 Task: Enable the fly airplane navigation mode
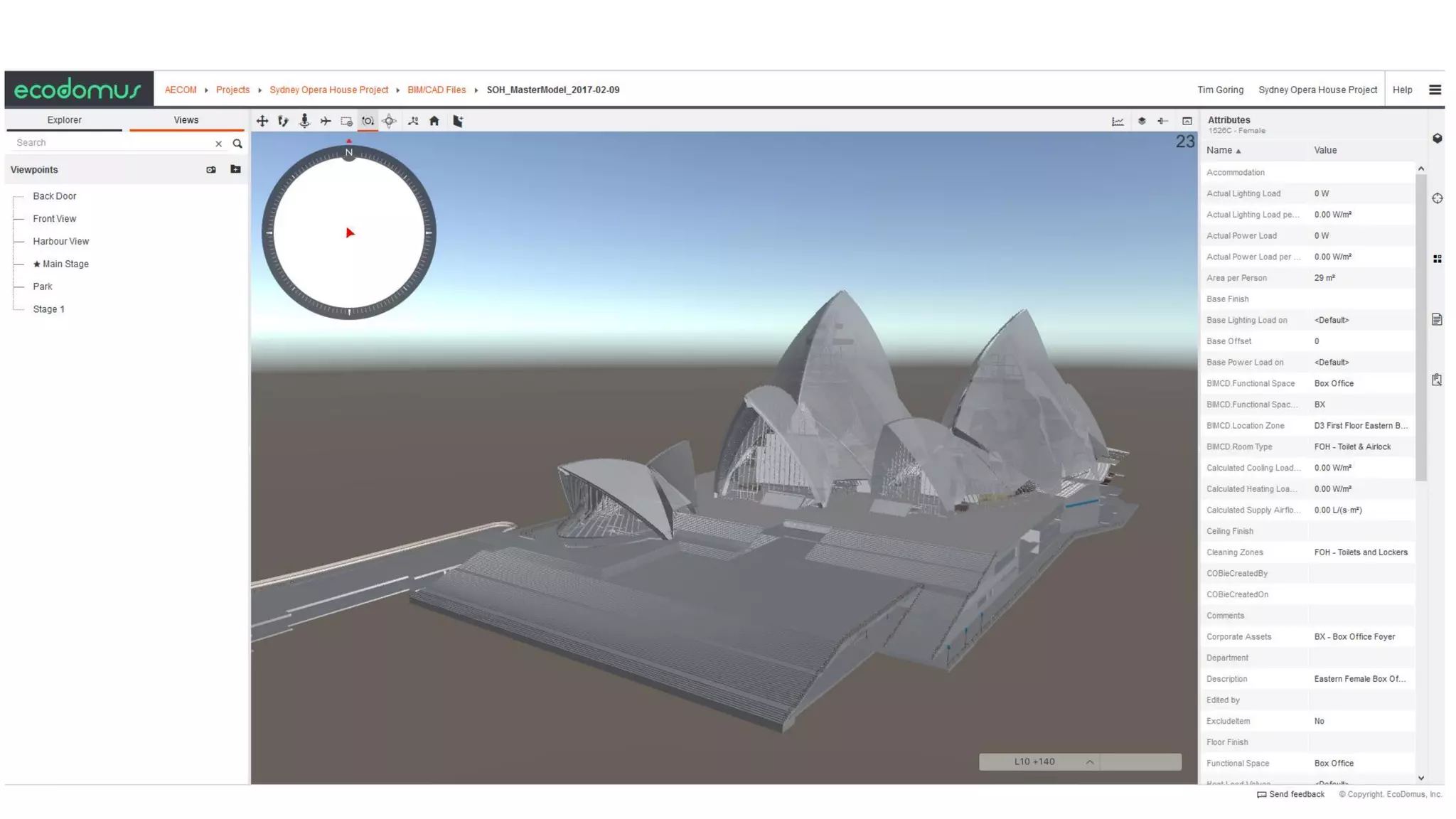[x=326, y=121]
